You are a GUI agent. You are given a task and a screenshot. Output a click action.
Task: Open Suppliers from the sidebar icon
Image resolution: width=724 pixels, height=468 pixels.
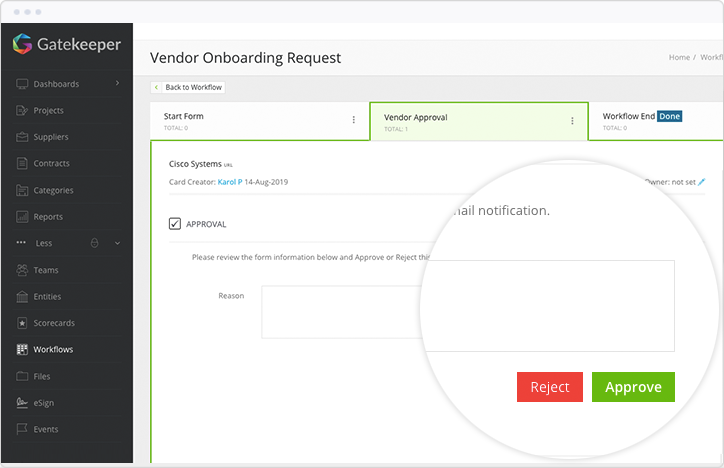click(x=23, y=137)
